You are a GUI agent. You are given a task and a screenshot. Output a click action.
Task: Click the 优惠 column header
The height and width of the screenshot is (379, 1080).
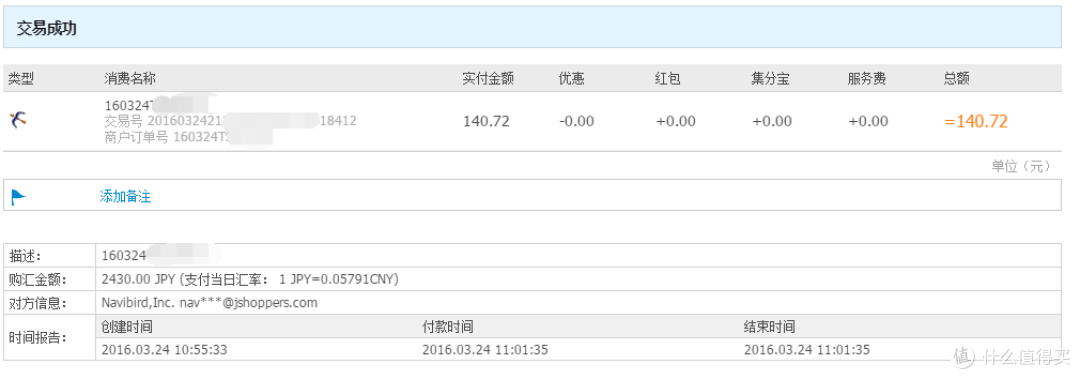572,79
